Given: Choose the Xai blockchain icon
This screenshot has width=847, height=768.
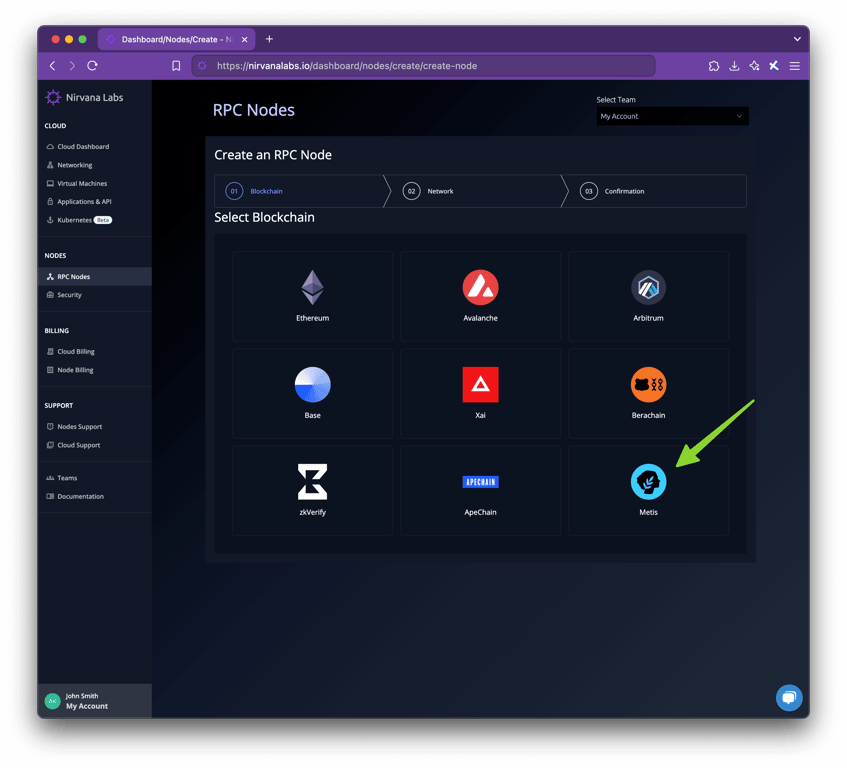Looking at the screenshot, I should pos(480,385).
